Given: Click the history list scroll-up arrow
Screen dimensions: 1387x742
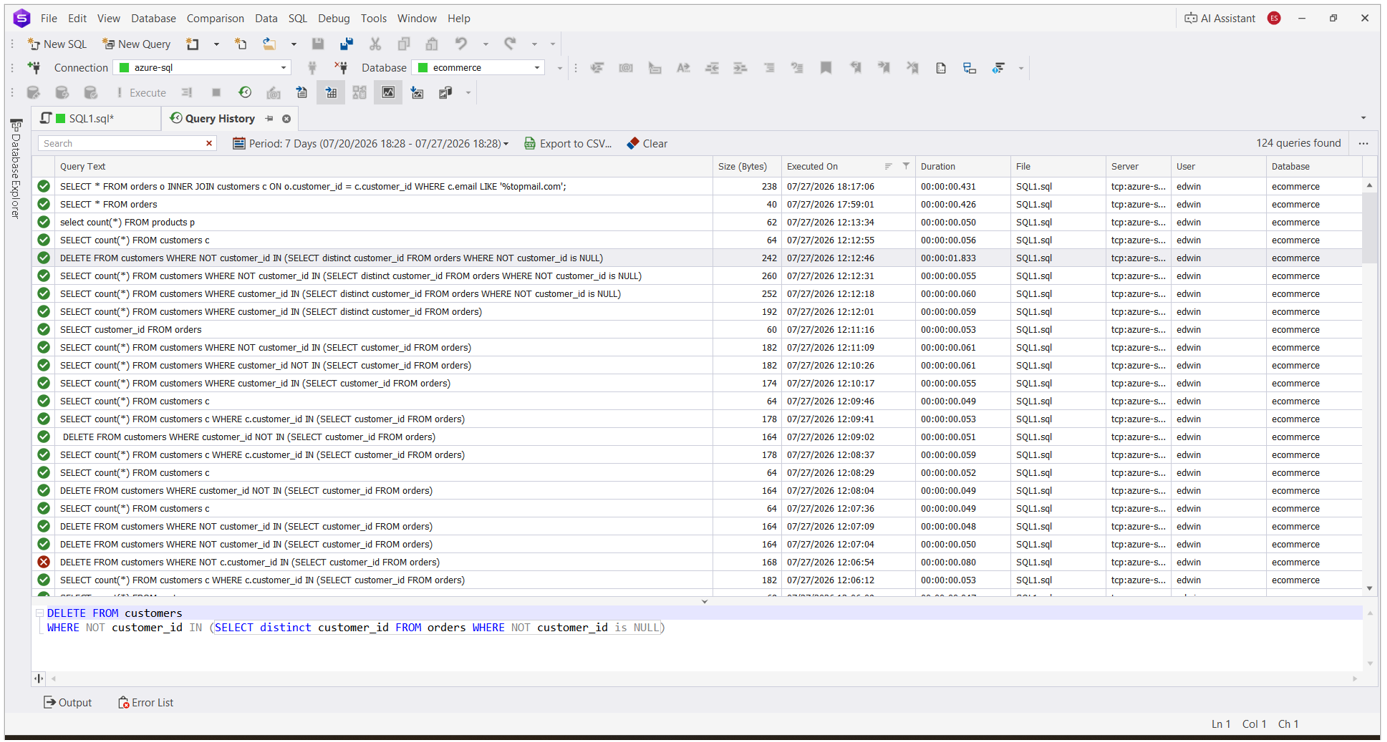Looking at the screenshot, I should (1369, 186).
